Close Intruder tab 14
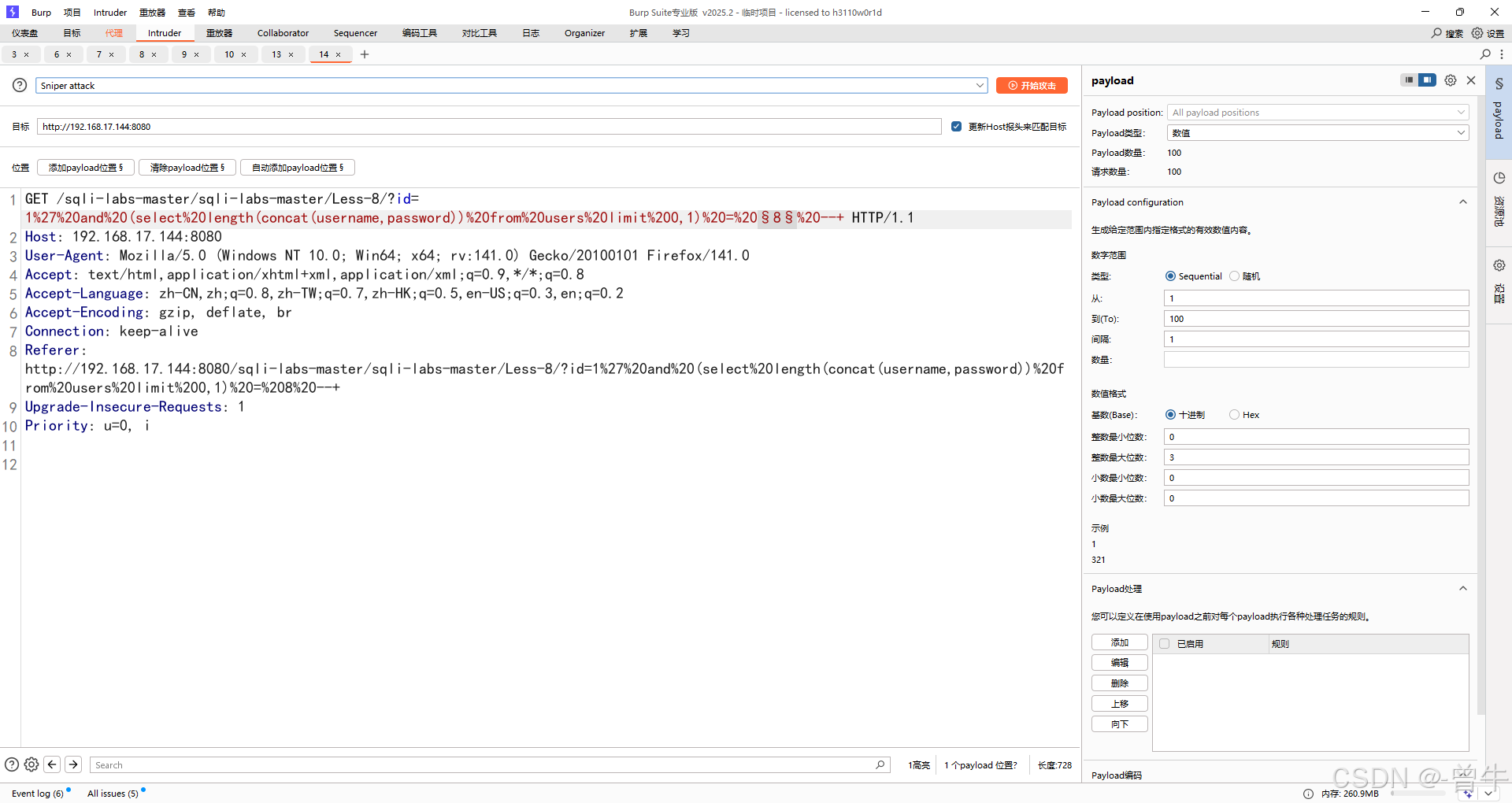The height and width of the screenshot is (803, 1512). [x=339, y=54]
